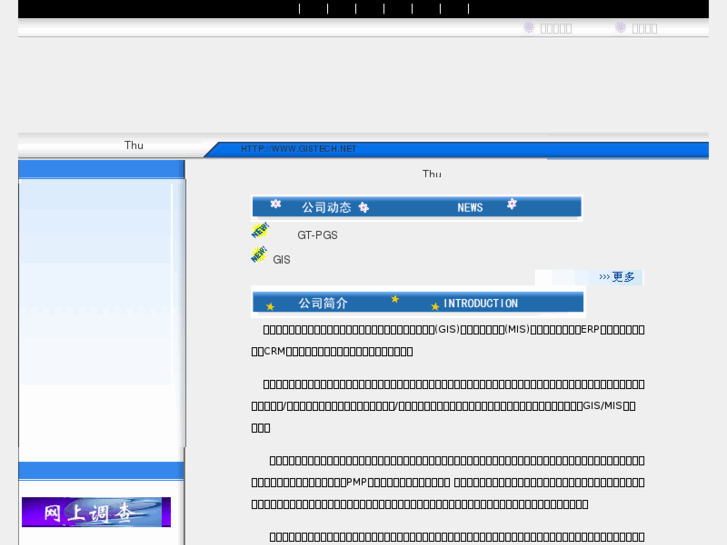Screen dimensions: 727x545
Task: Open the GT-PGS news item
Action: (x=318, y=235)
